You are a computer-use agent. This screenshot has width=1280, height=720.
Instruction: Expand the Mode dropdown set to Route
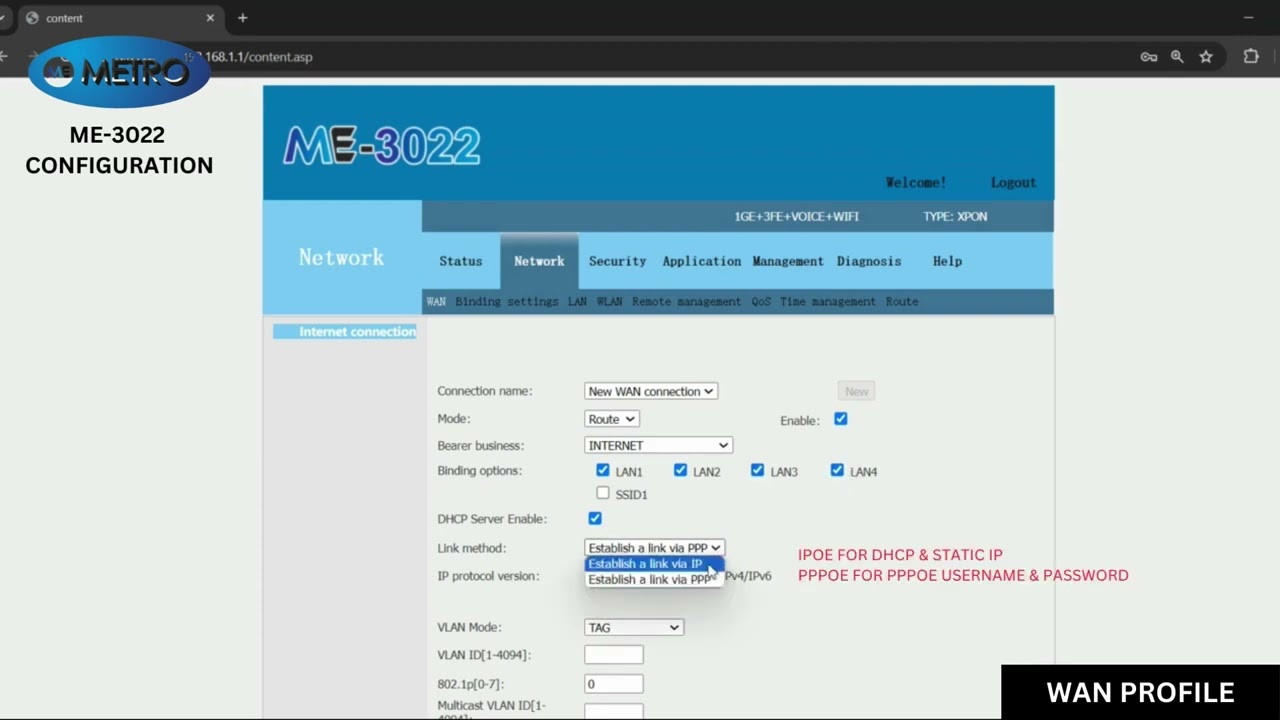pyautogui.click(x=612, y=419)
